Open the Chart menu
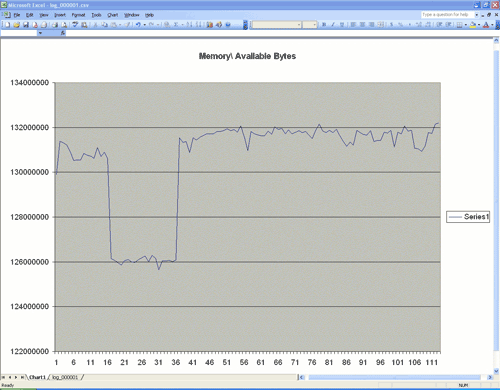Viewport: 500px width, 390px height. [x=113, y=15]
